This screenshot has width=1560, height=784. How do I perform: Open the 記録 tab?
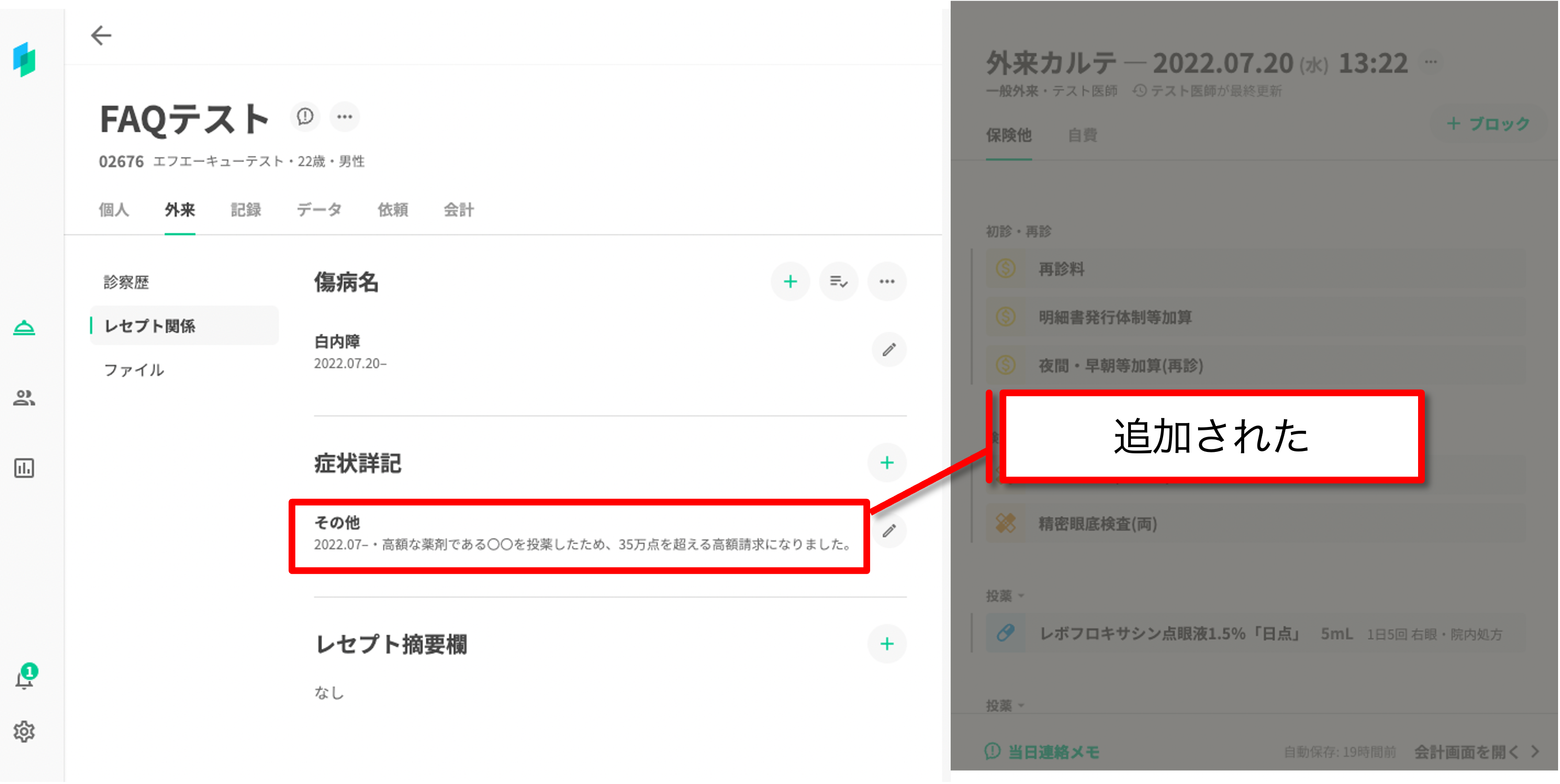pyautogui.click(x=246, y=210)
